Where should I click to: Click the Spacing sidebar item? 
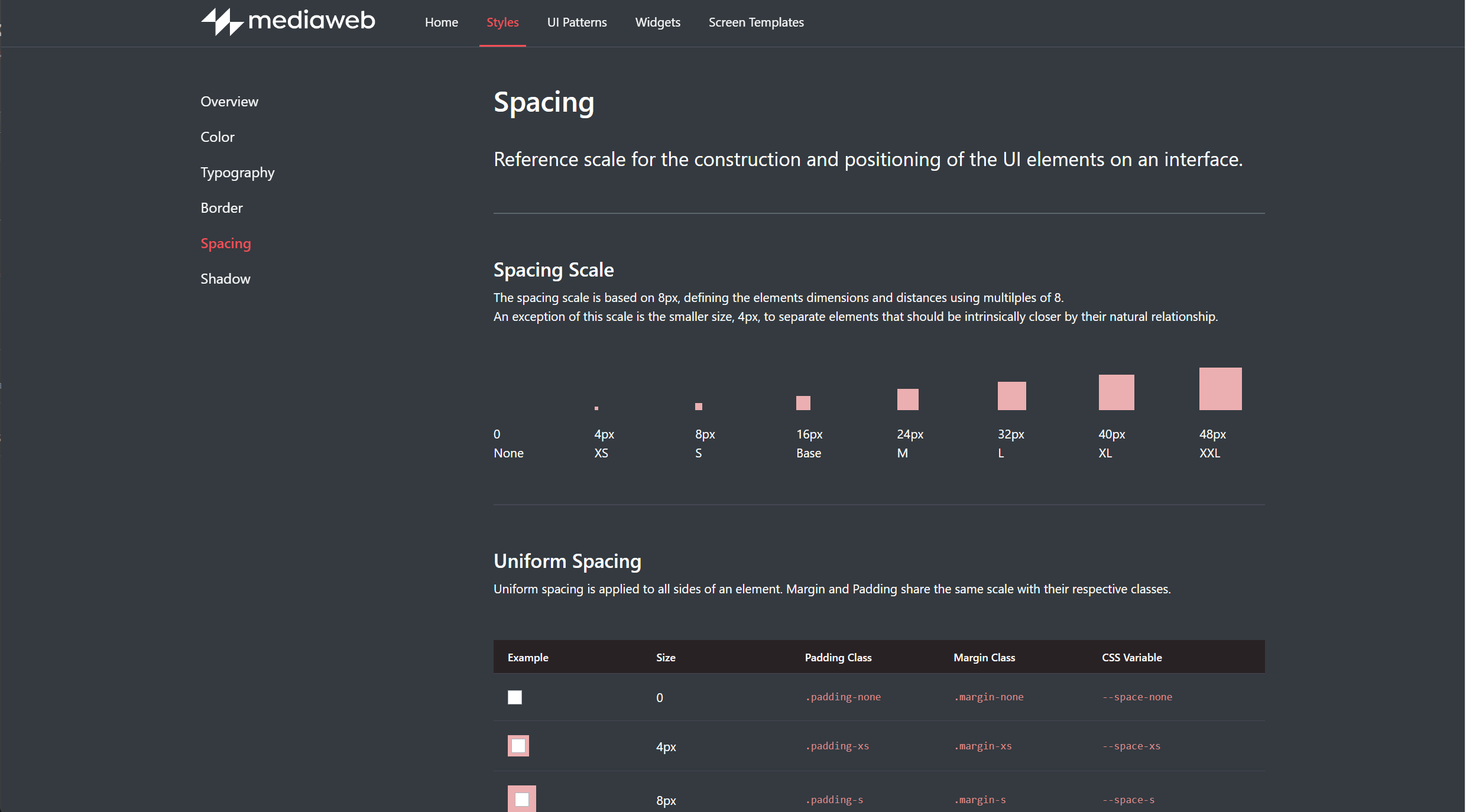pos(225,243)
